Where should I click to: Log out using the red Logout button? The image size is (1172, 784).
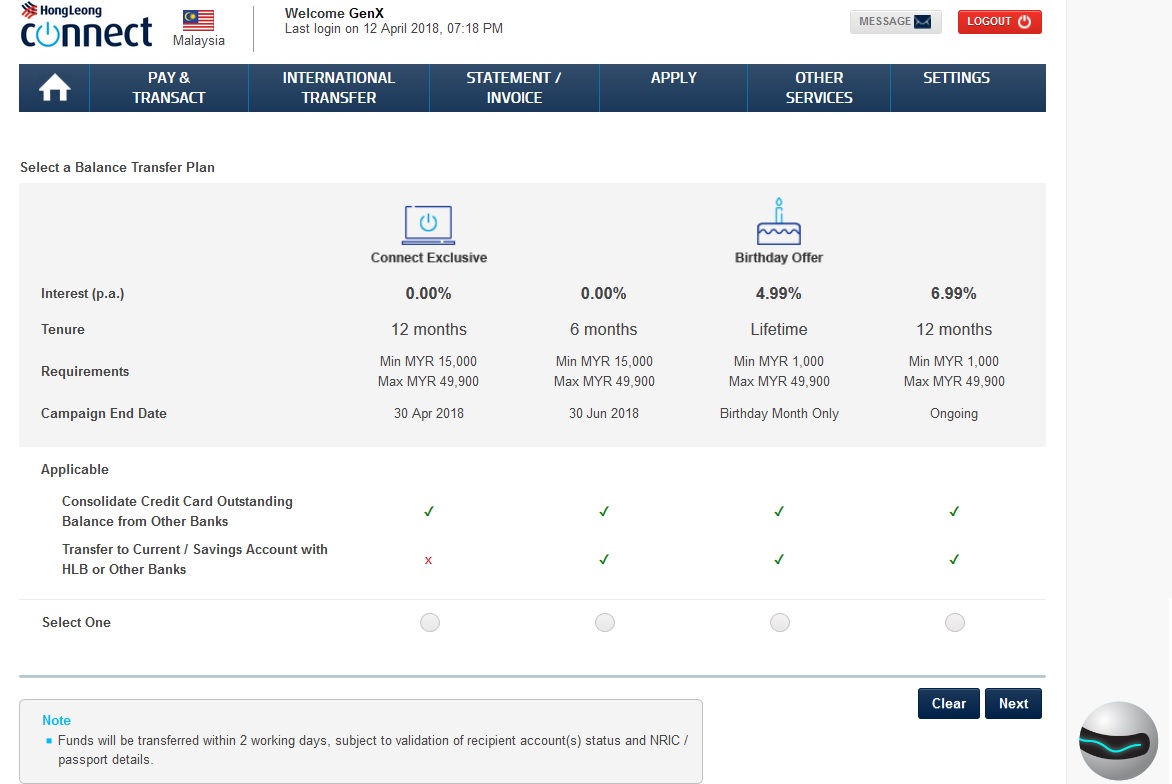[999, 22]
